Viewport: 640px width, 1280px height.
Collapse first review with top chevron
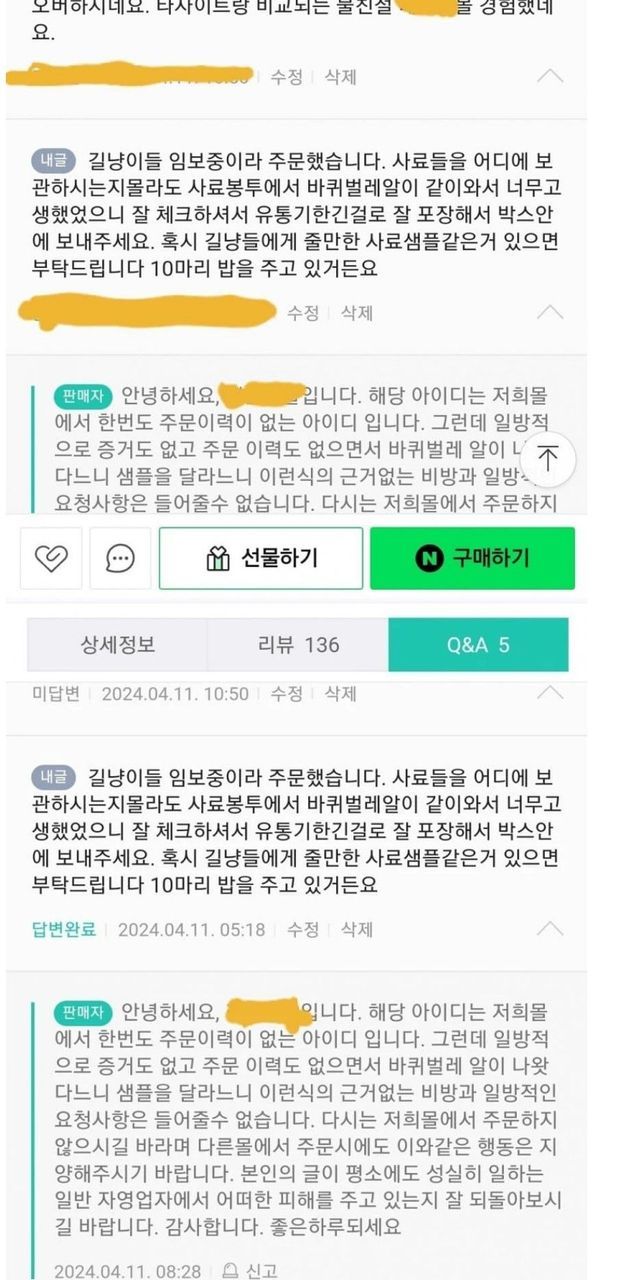click(550, 76)
